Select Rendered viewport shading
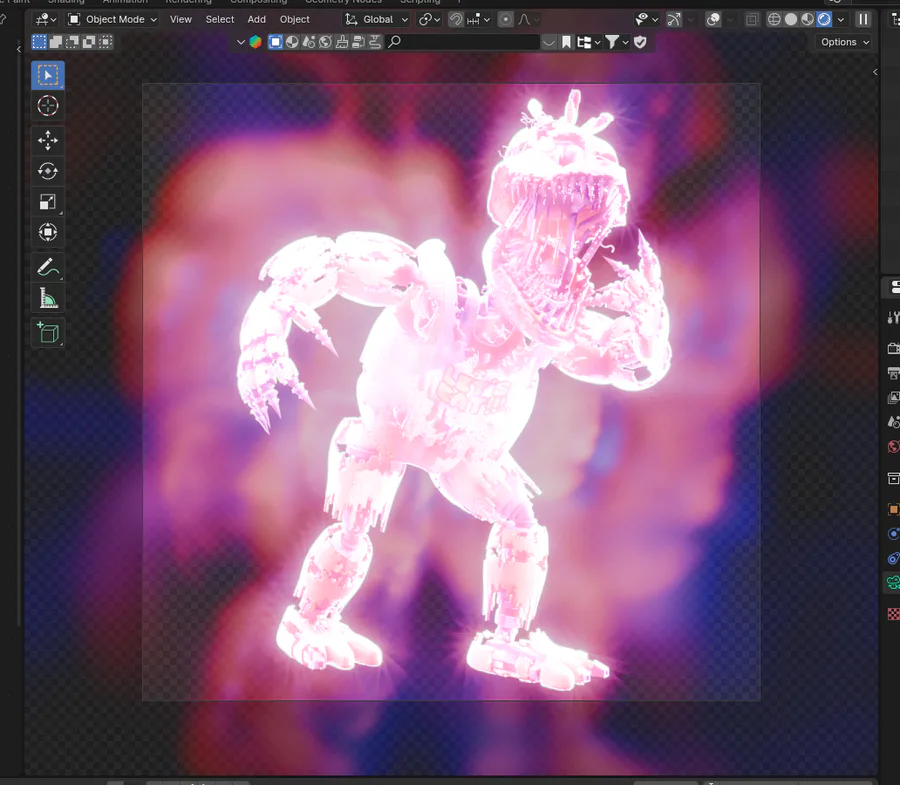This screenshot has width=900, height=785. (824, 20)
